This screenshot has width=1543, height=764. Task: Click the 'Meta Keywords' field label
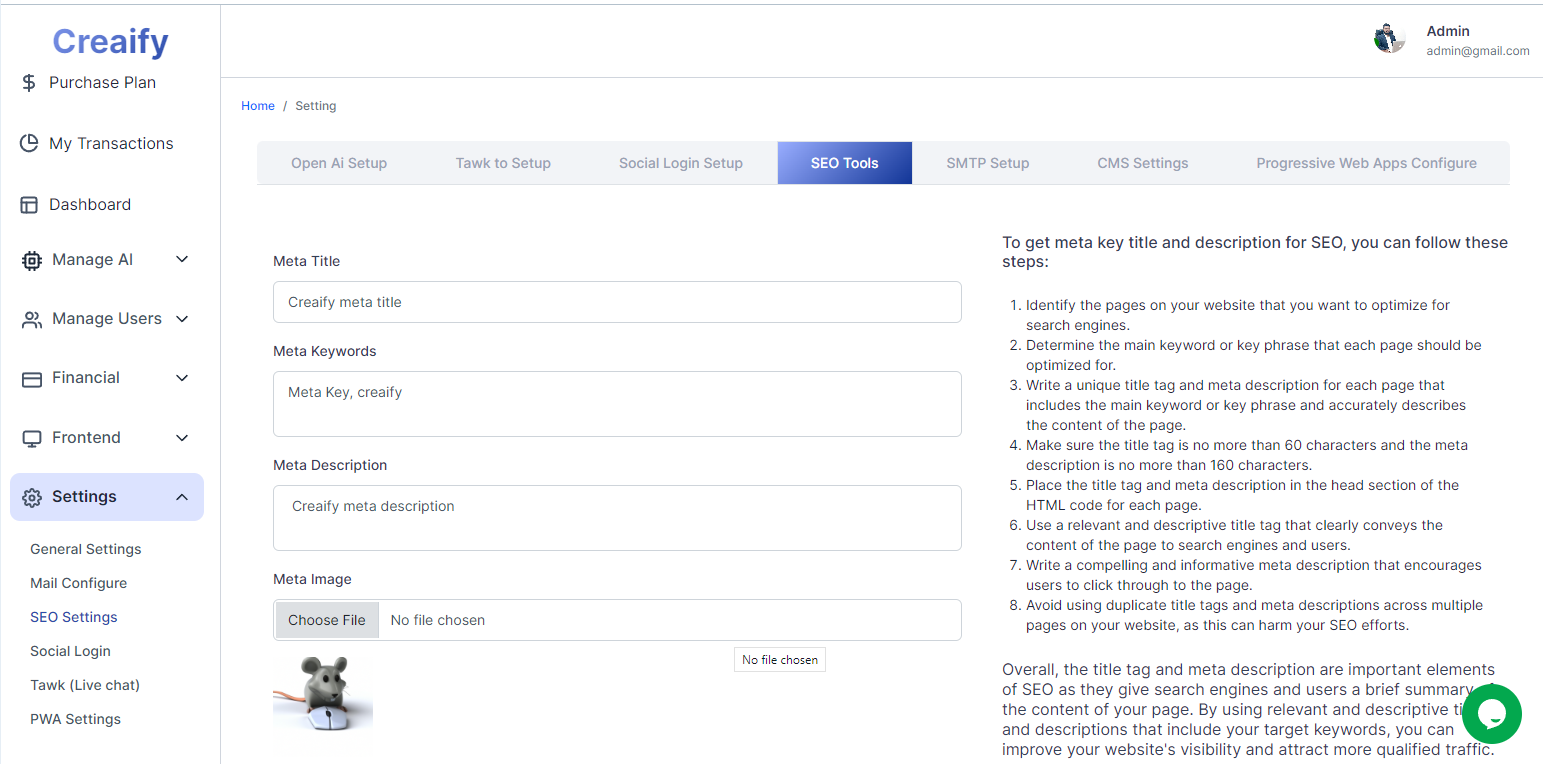pos(325,351)
